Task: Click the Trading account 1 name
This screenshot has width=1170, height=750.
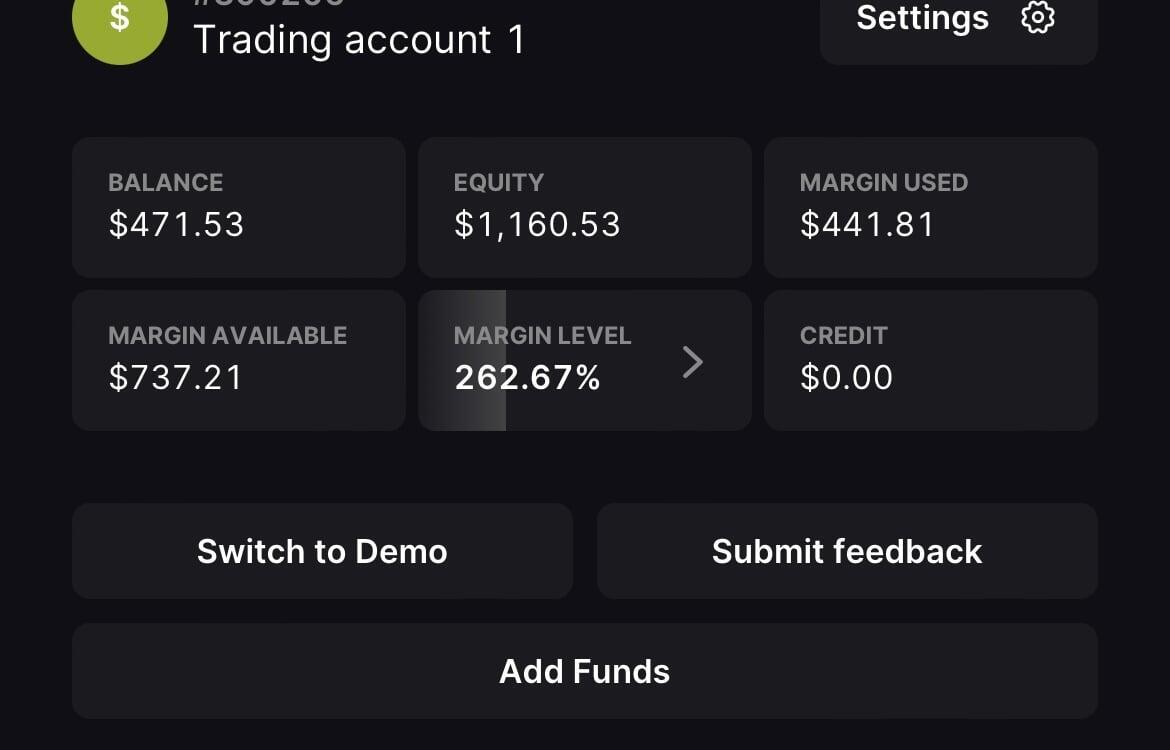Action: pos(360,40)
